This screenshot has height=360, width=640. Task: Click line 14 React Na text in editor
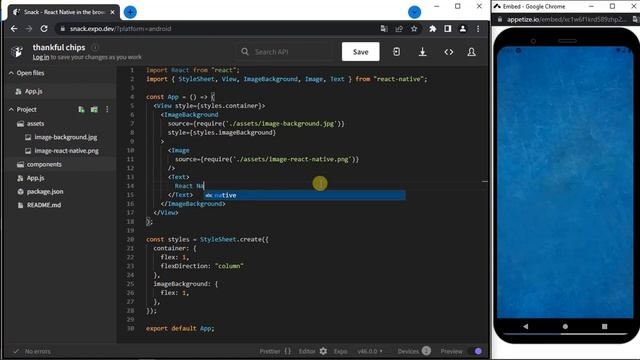pyautogui.click(x=189, y=186)
